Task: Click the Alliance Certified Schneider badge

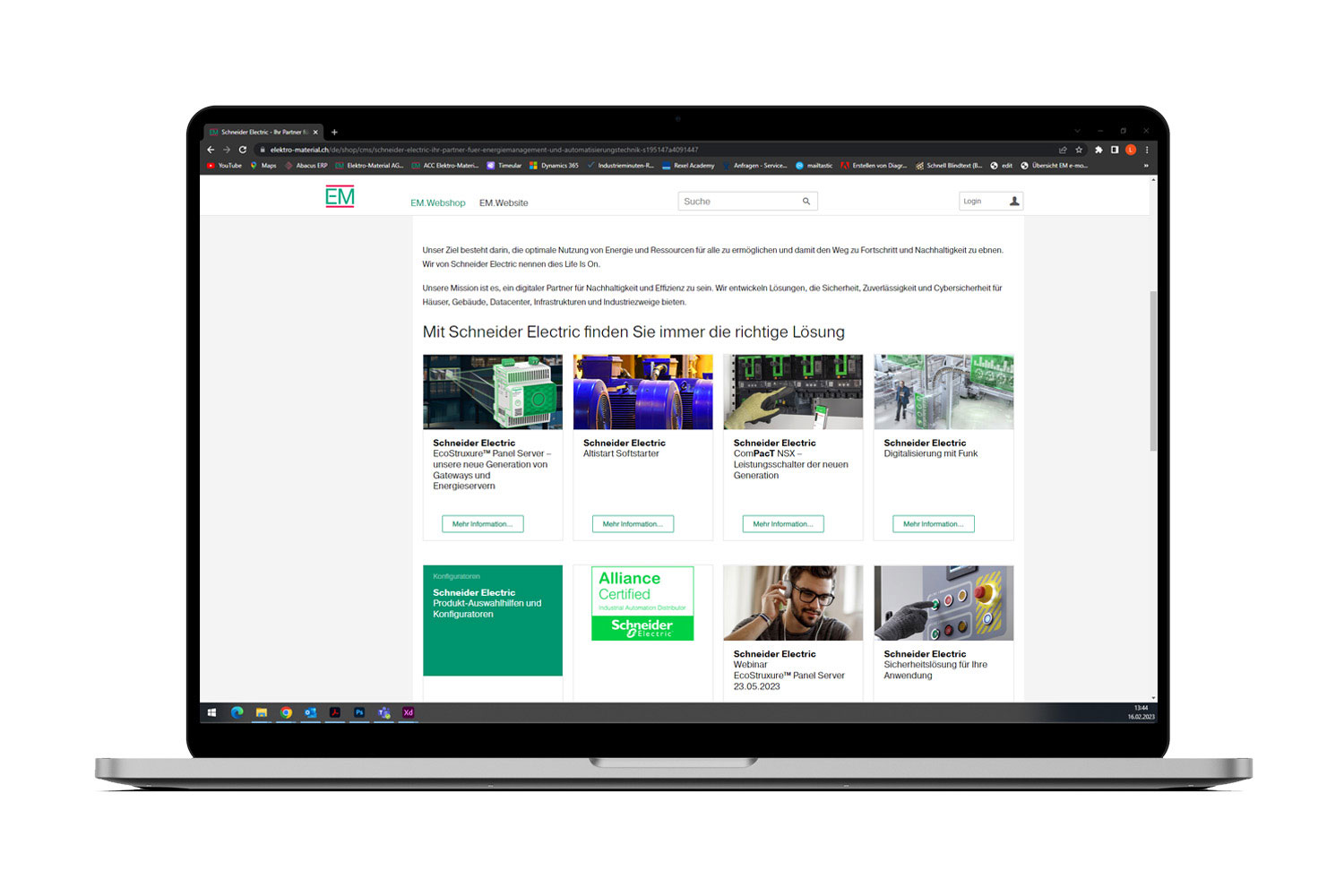Action: (643, 603)
